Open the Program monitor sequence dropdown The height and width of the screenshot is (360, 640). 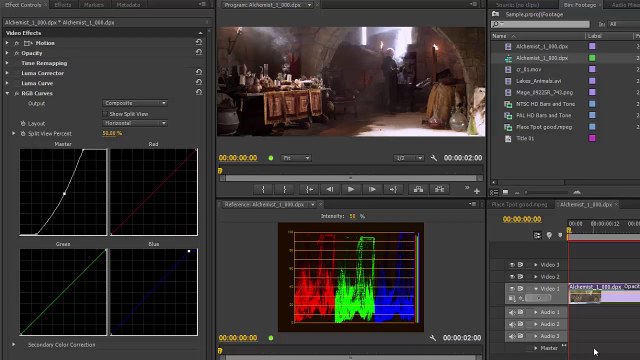pos(309,5)
